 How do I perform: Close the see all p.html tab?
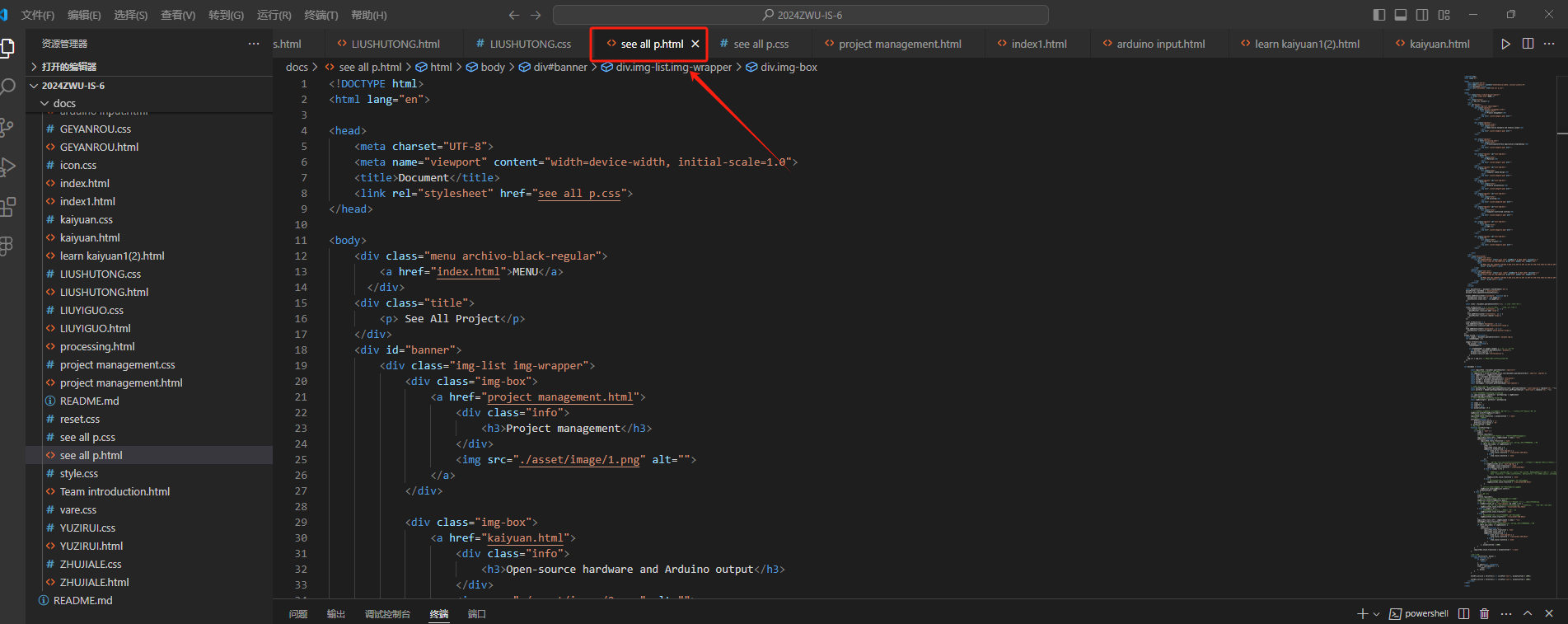pyautogui.click(x=695, y=44)
